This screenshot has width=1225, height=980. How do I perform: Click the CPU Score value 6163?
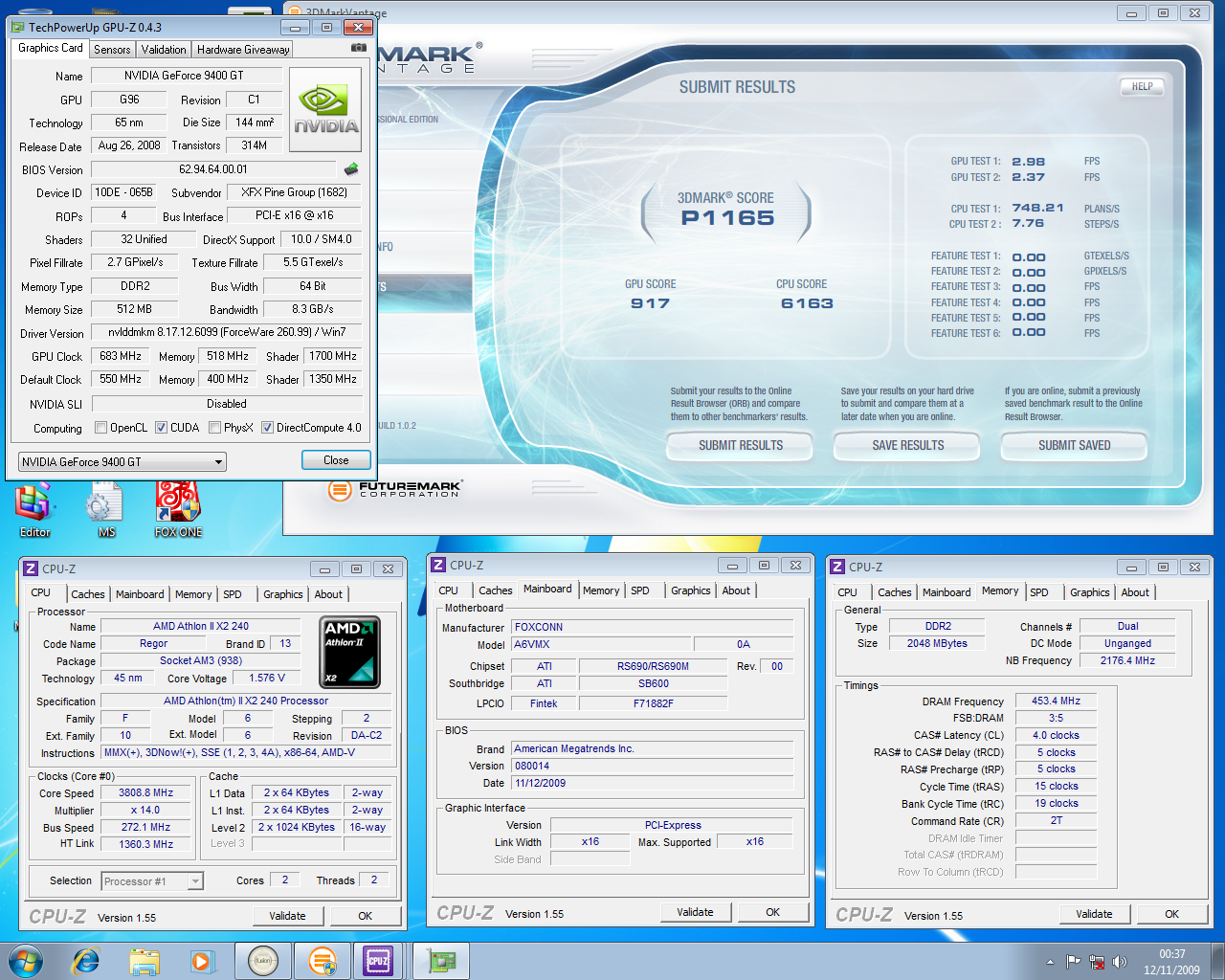(x=807, y=303)
